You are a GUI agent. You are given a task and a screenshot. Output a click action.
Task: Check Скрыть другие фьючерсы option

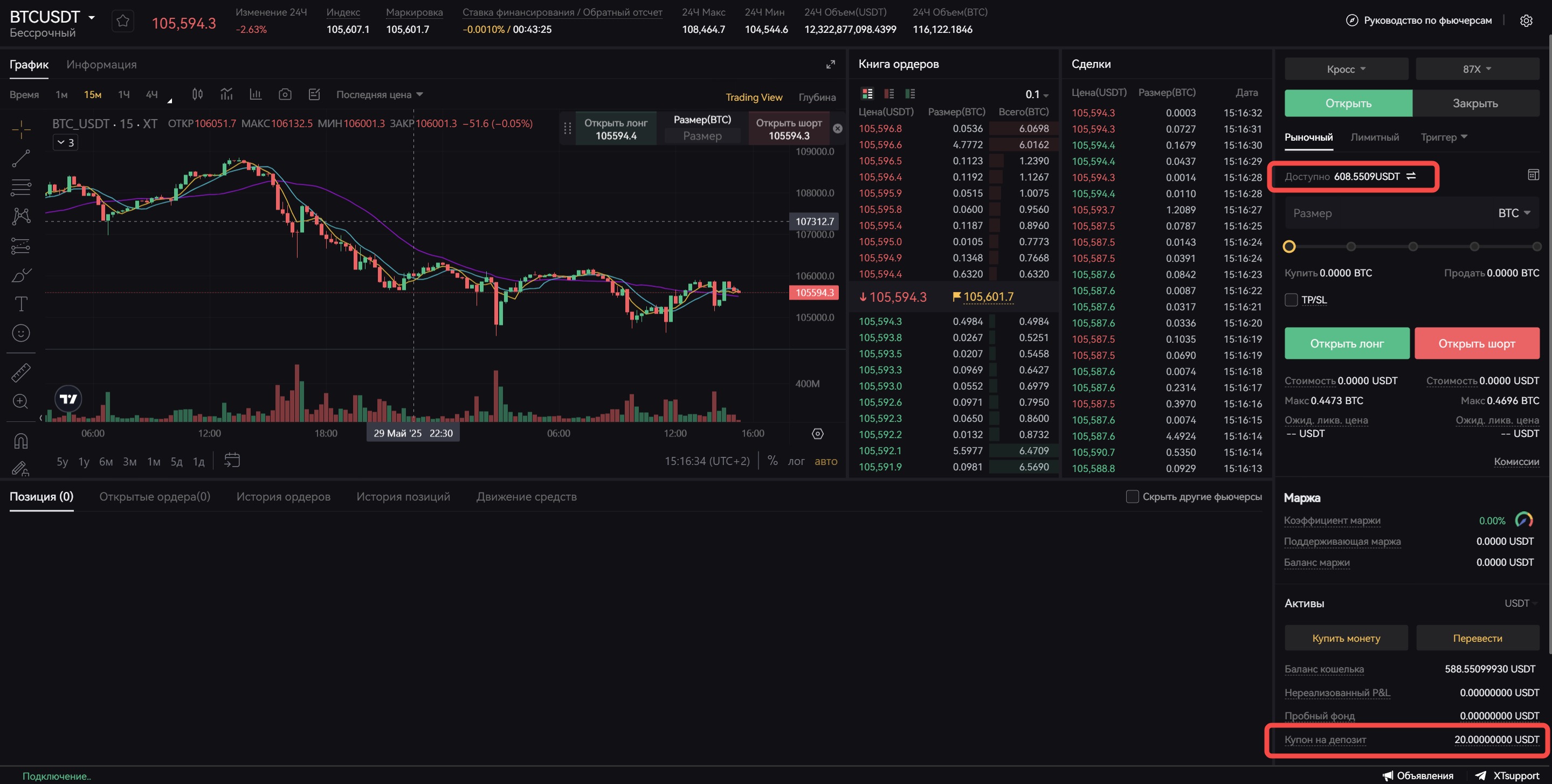[1132, 497]
